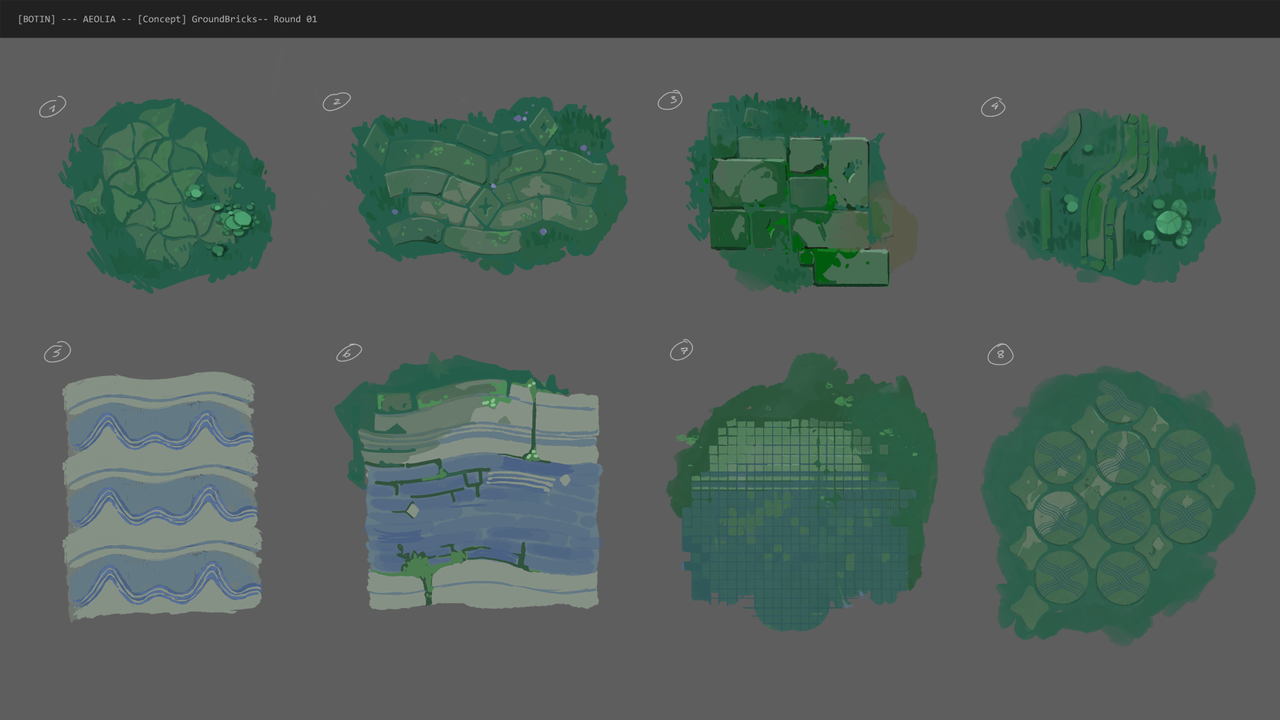1280x720 pixels.
Task: Select the curved cobblestone path concept
Action: [x=488, y=185]
